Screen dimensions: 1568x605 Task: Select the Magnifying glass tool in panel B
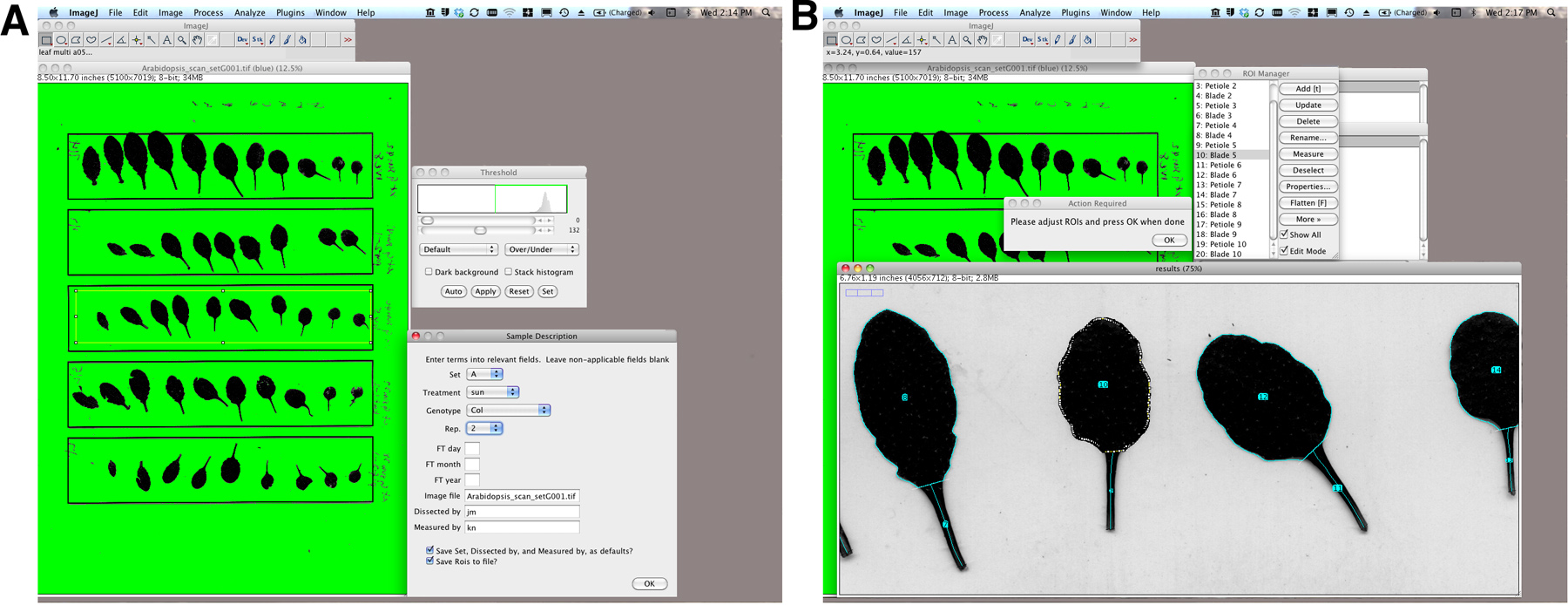pyautogui.click(x=967, y=40)
